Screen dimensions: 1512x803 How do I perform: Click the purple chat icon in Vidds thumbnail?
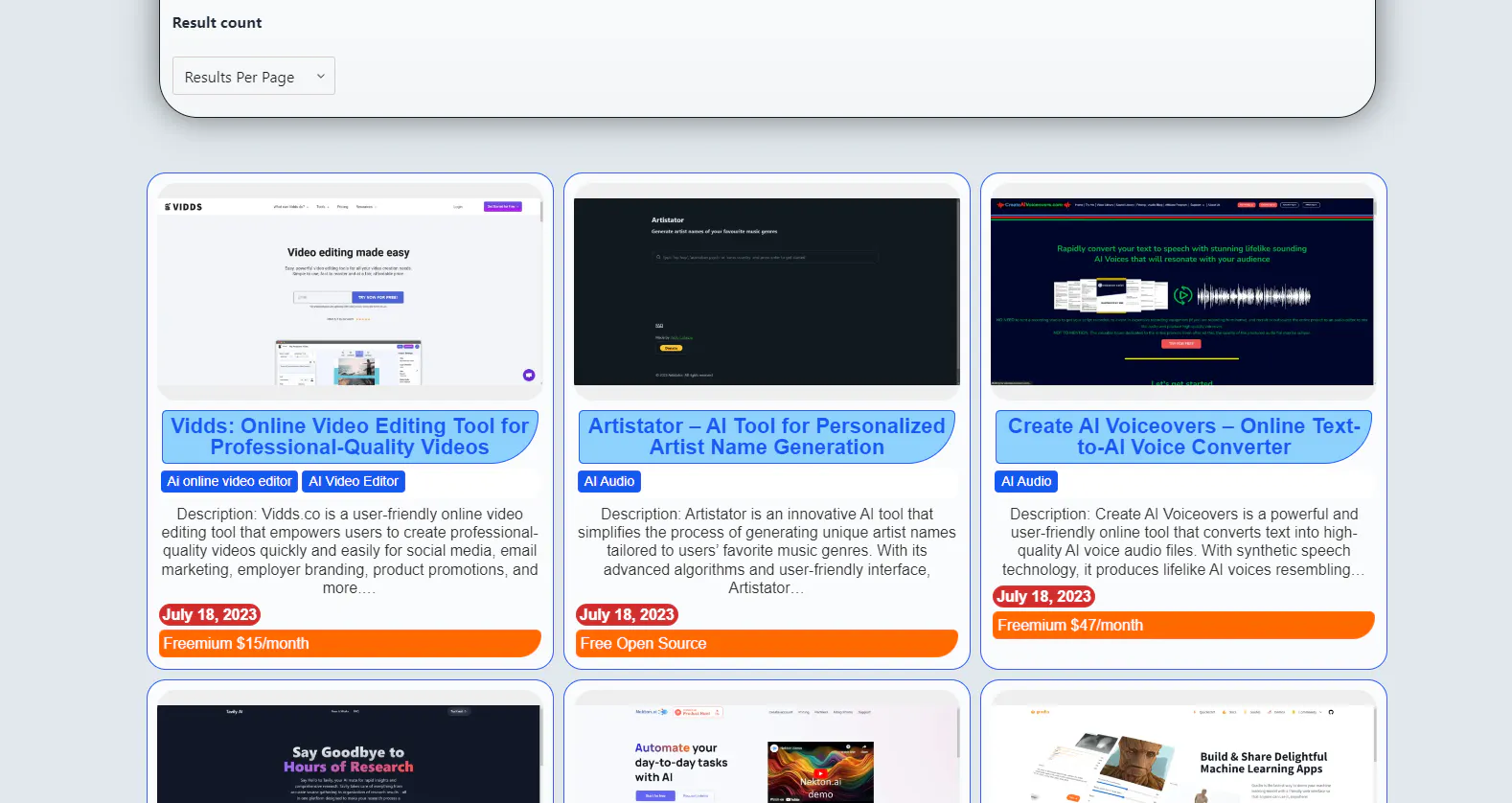pyautogui.click(x=529, y=375)
